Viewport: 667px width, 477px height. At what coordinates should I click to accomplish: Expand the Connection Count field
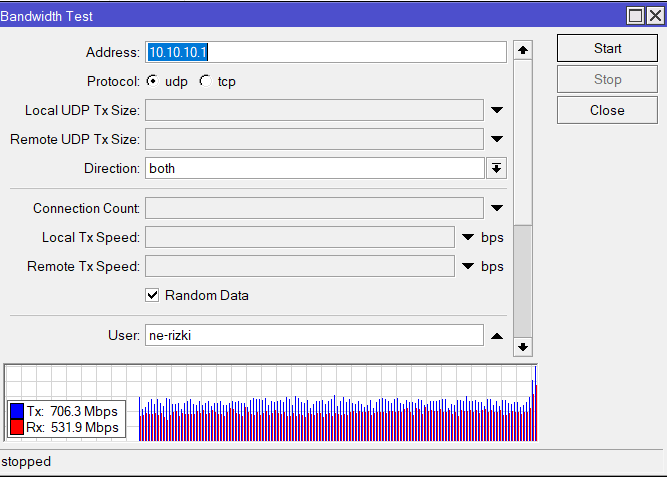coord(497,208)
